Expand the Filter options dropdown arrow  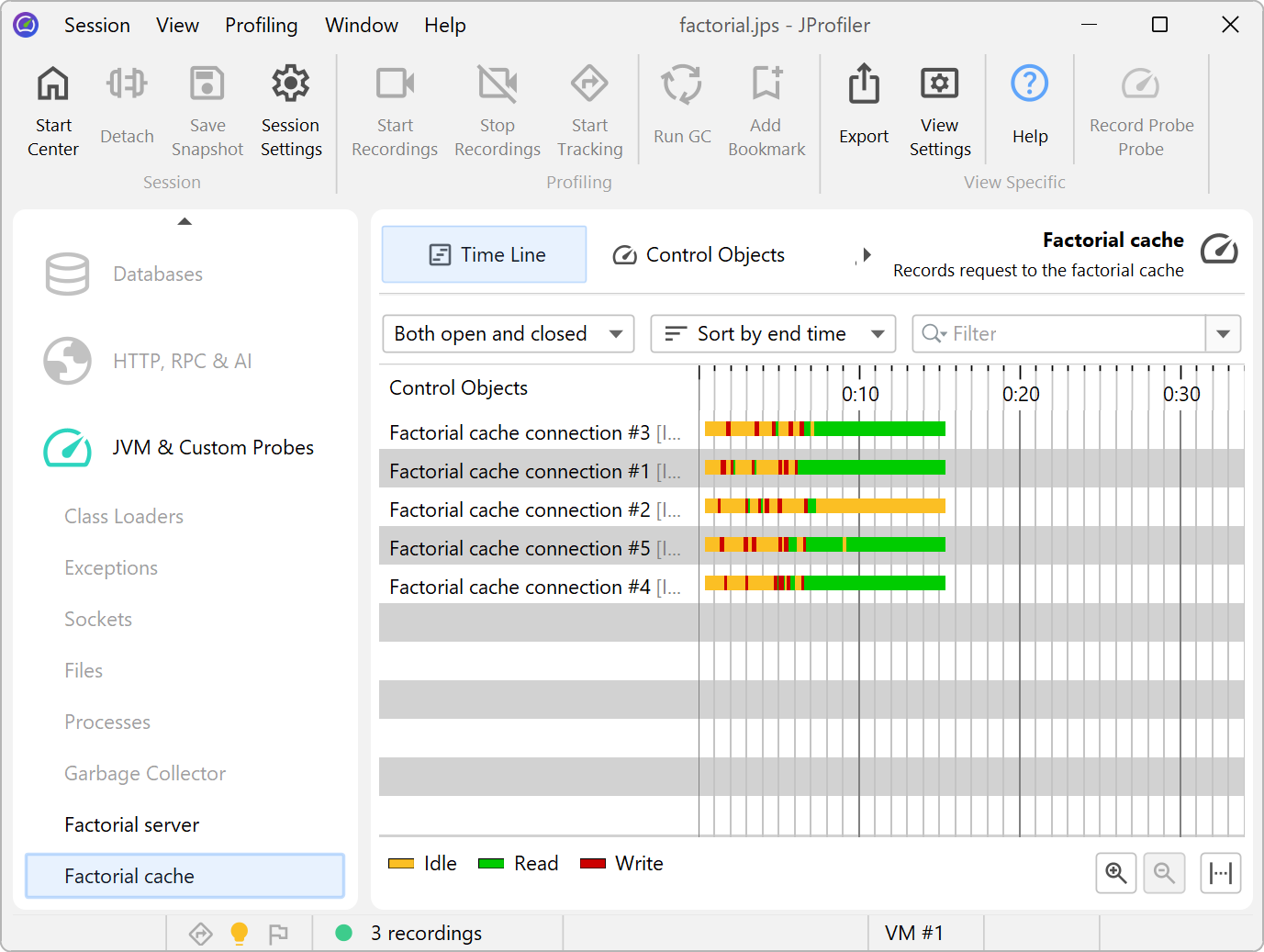1223,334
